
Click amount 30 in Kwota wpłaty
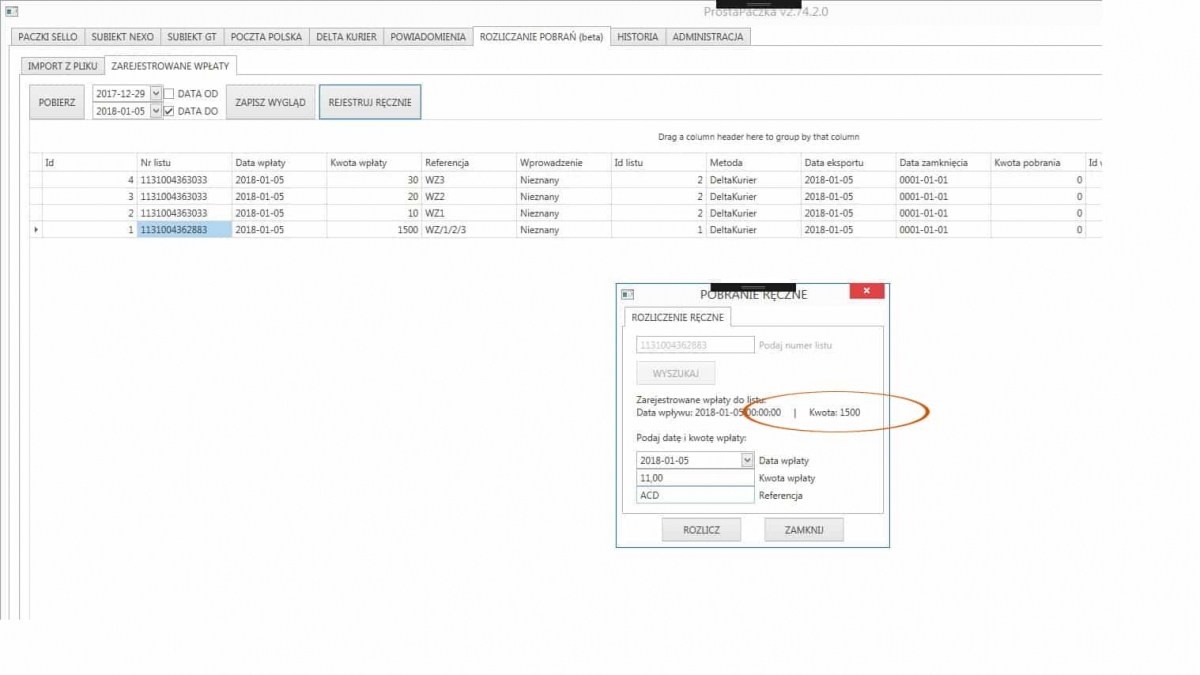(x=373, y=180)
